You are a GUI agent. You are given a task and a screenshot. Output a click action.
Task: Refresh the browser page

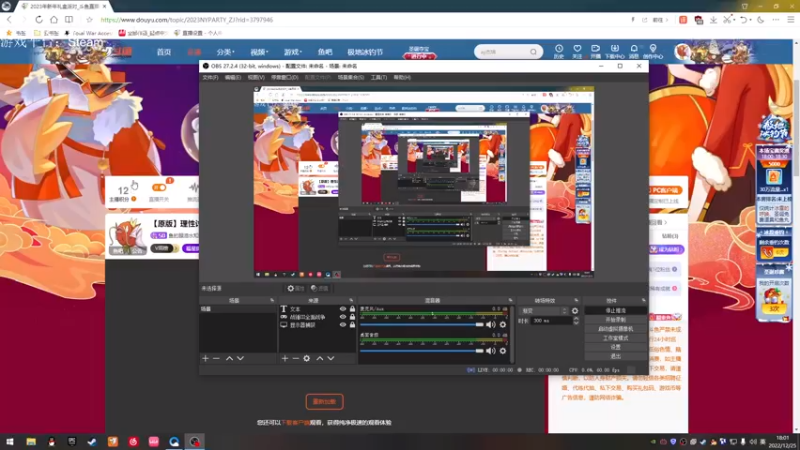39,19
